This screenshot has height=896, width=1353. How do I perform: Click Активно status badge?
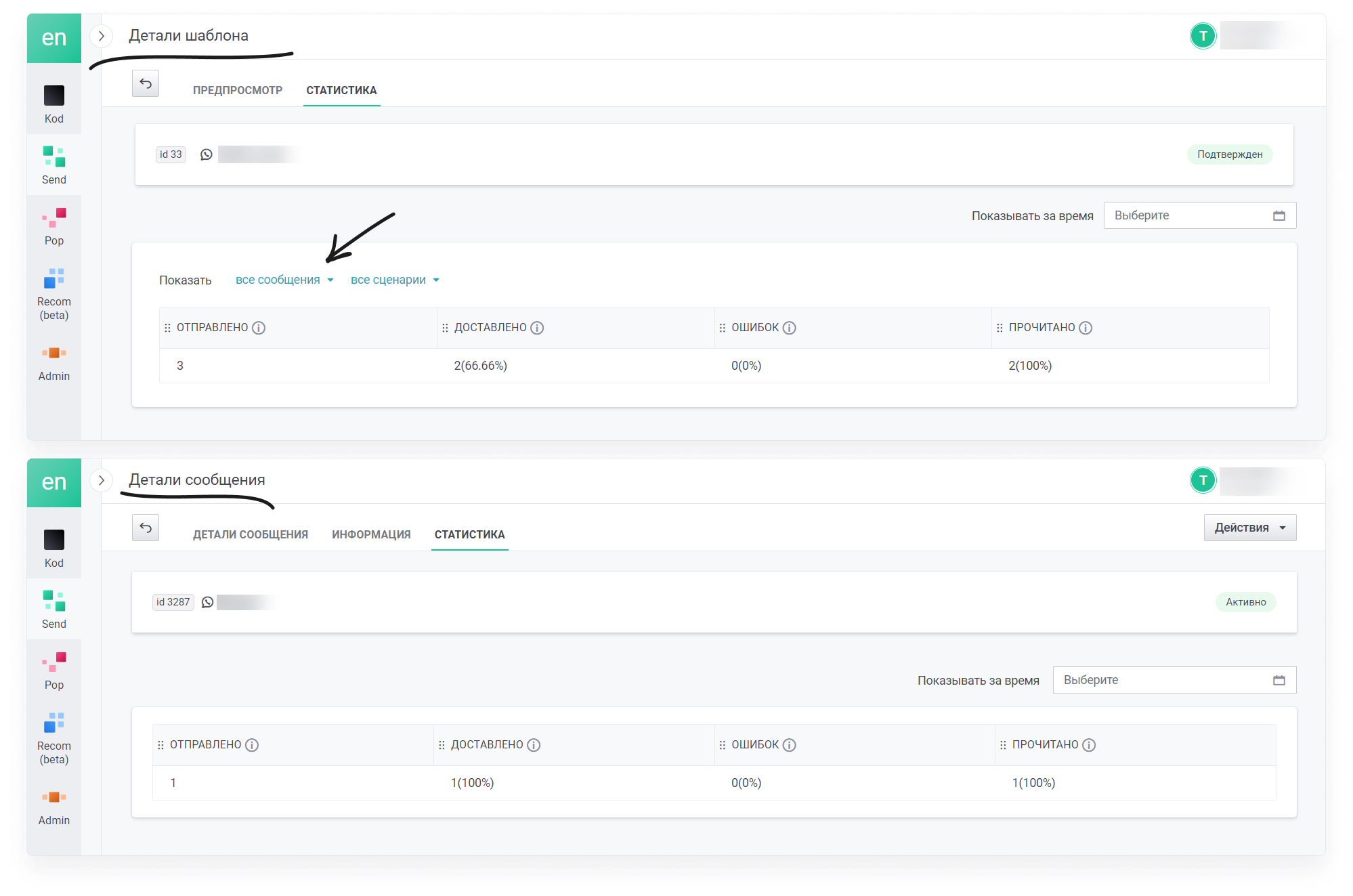pyautogui.click(x=1246, y=602)
